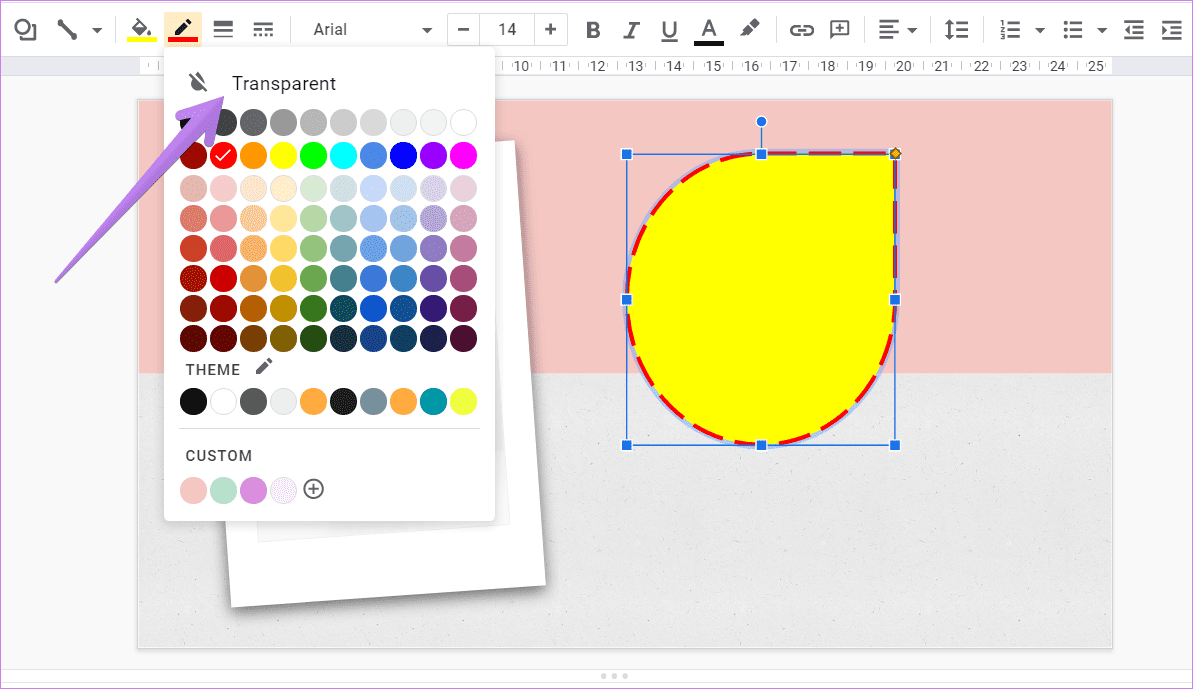Screen dimensions: 1193x689
Task: Click the bottom-right resize handle of shape
Action: [895, 445]
